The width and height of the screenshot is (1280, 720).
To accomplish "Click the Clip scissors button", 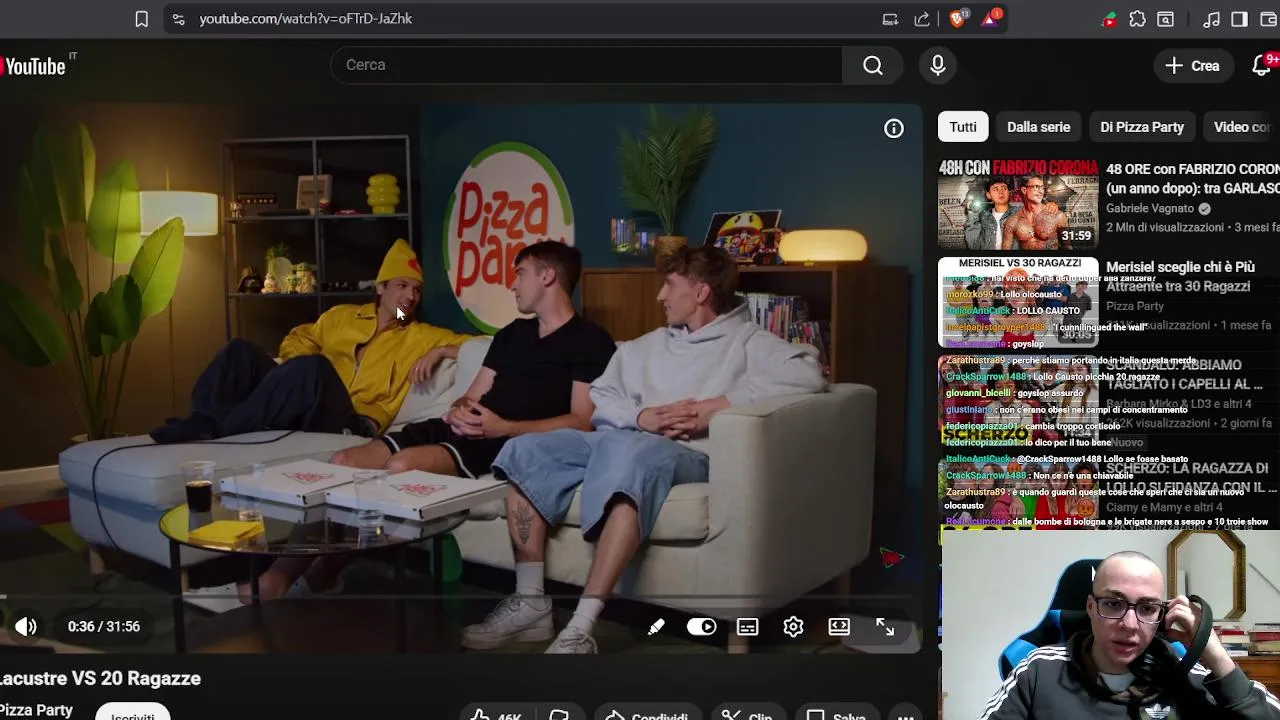I will tap(747, 714).
